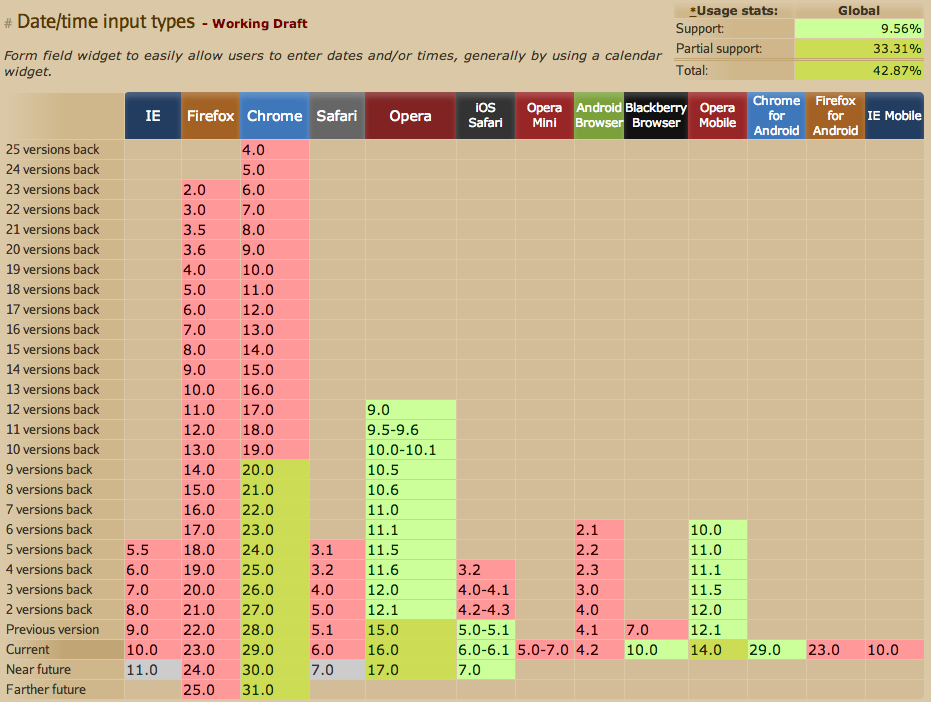The height and width of the screenshot is (702, 931).
Task: Click the Safari column header
Action: [337, 115]
